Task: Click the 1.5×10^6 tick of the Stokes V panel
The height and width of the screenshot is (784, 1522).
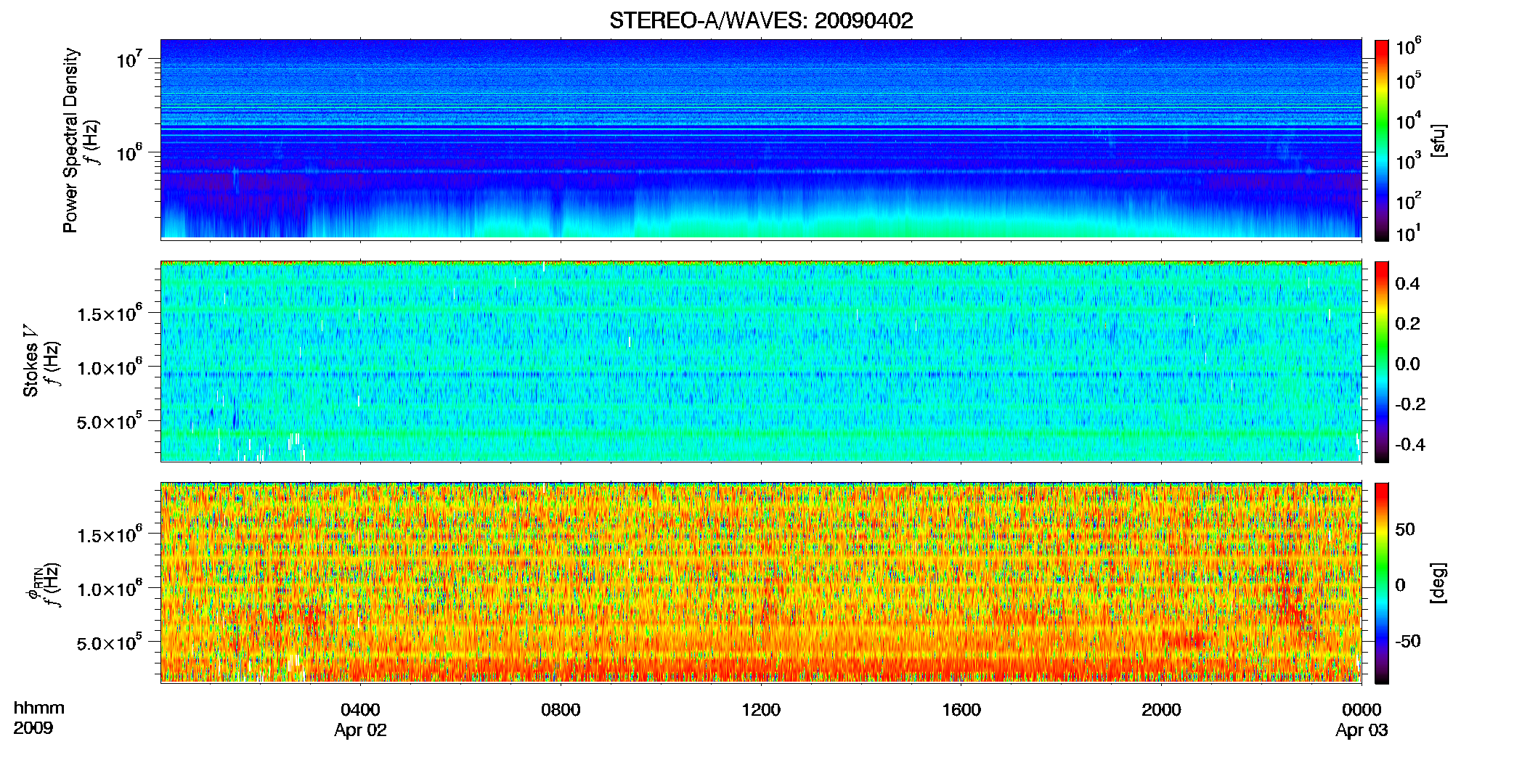Action: pyautogui.click(x=110, y=314)
